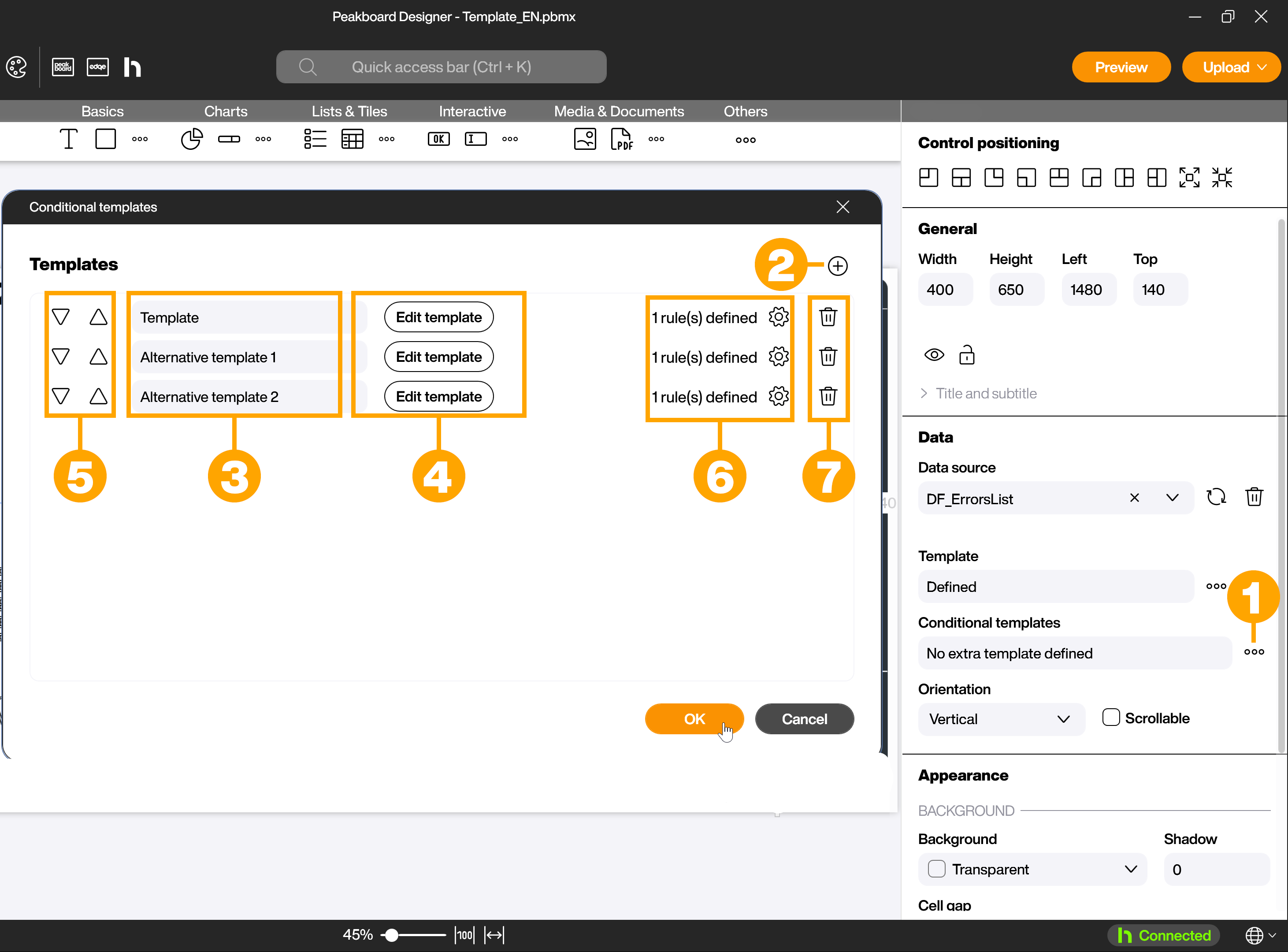Open the Upload button dropdown
The width and height of the screenshot is (1288, 952).
[x=1262, y=67]
